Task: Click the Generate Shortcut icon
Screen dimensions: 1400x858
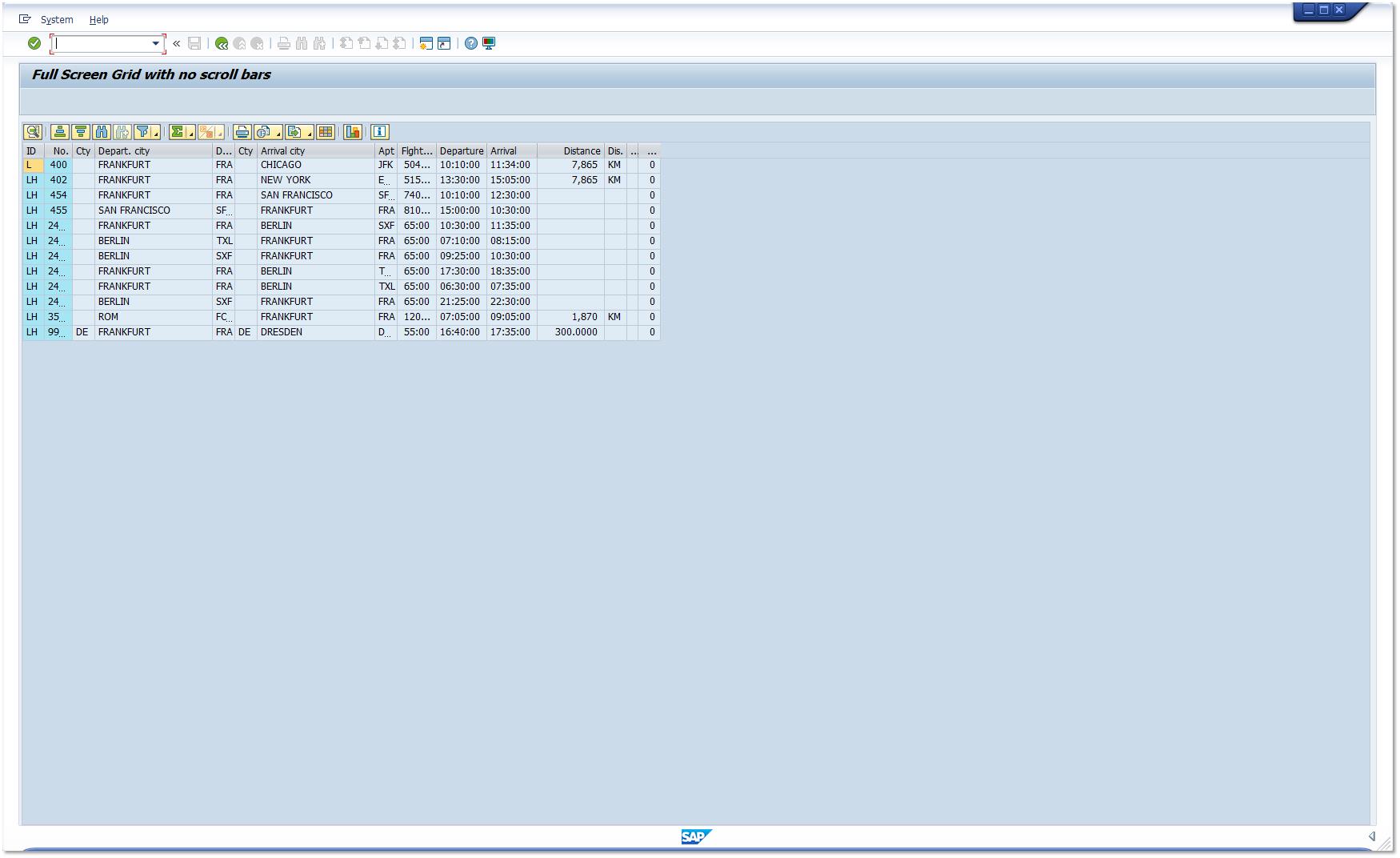Action: pos(444,43)
